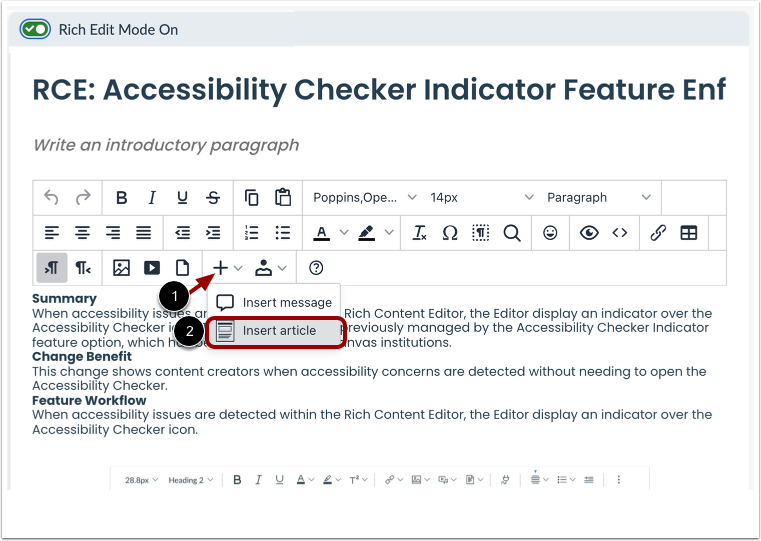
Task: Insert a numbered list
Action: [251, 233]
